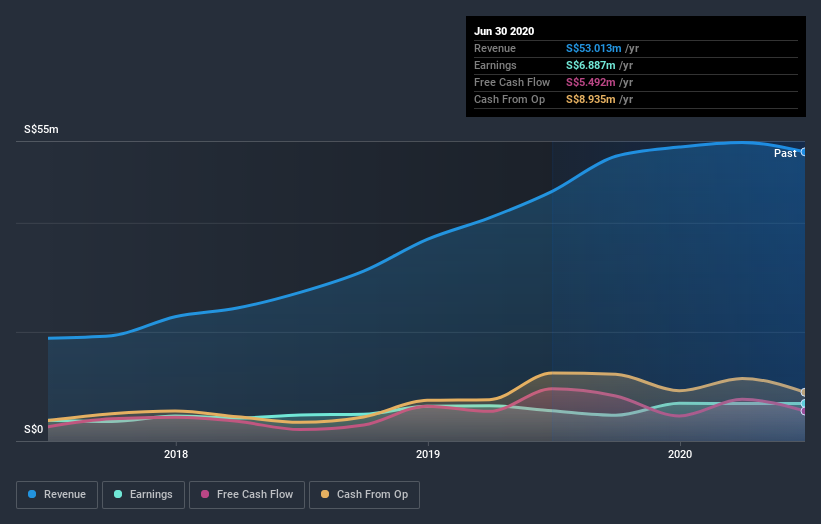Screen dimensions: 821x524
Task: Click the Free Cash Flow tooltip label
Action: tap(512, 82)
